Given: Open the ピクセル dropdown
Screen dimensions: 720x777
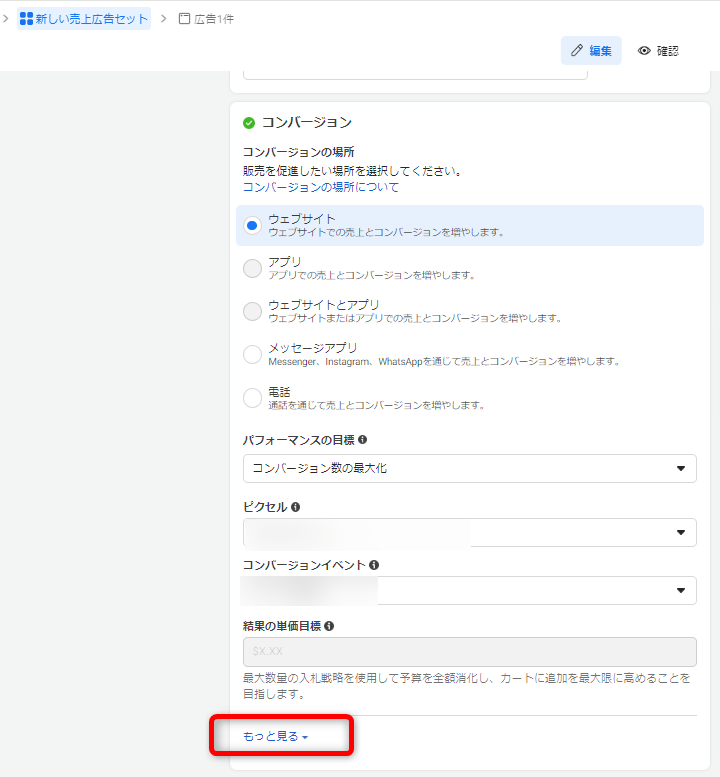Looking at the screenshot, I should coord(469,532).
